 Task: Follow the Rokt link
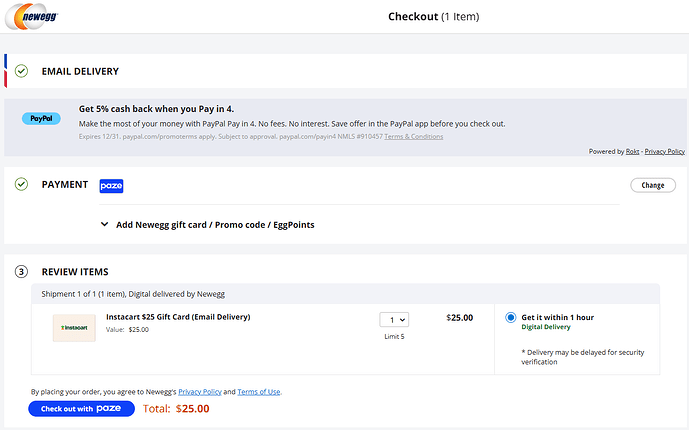point(632,151)
